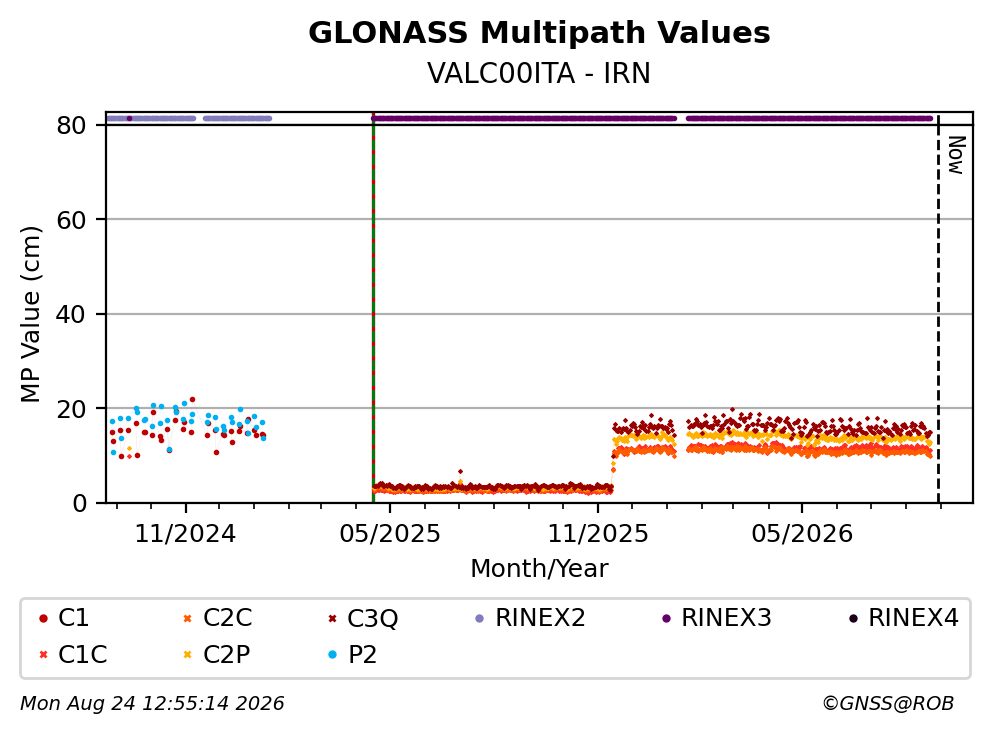Click the C3Q legend marker
The image size is (993, 734).
coord(332,618)
